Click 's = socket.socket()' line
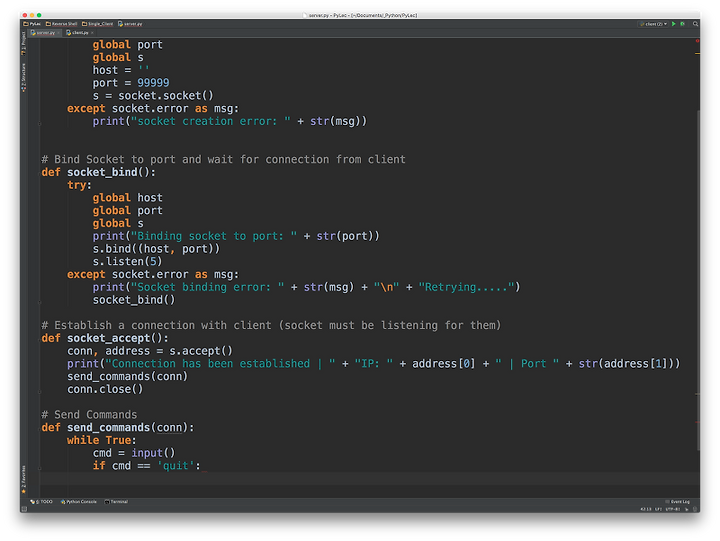Screen dimensions: 720x541 [x=153, y=96]
